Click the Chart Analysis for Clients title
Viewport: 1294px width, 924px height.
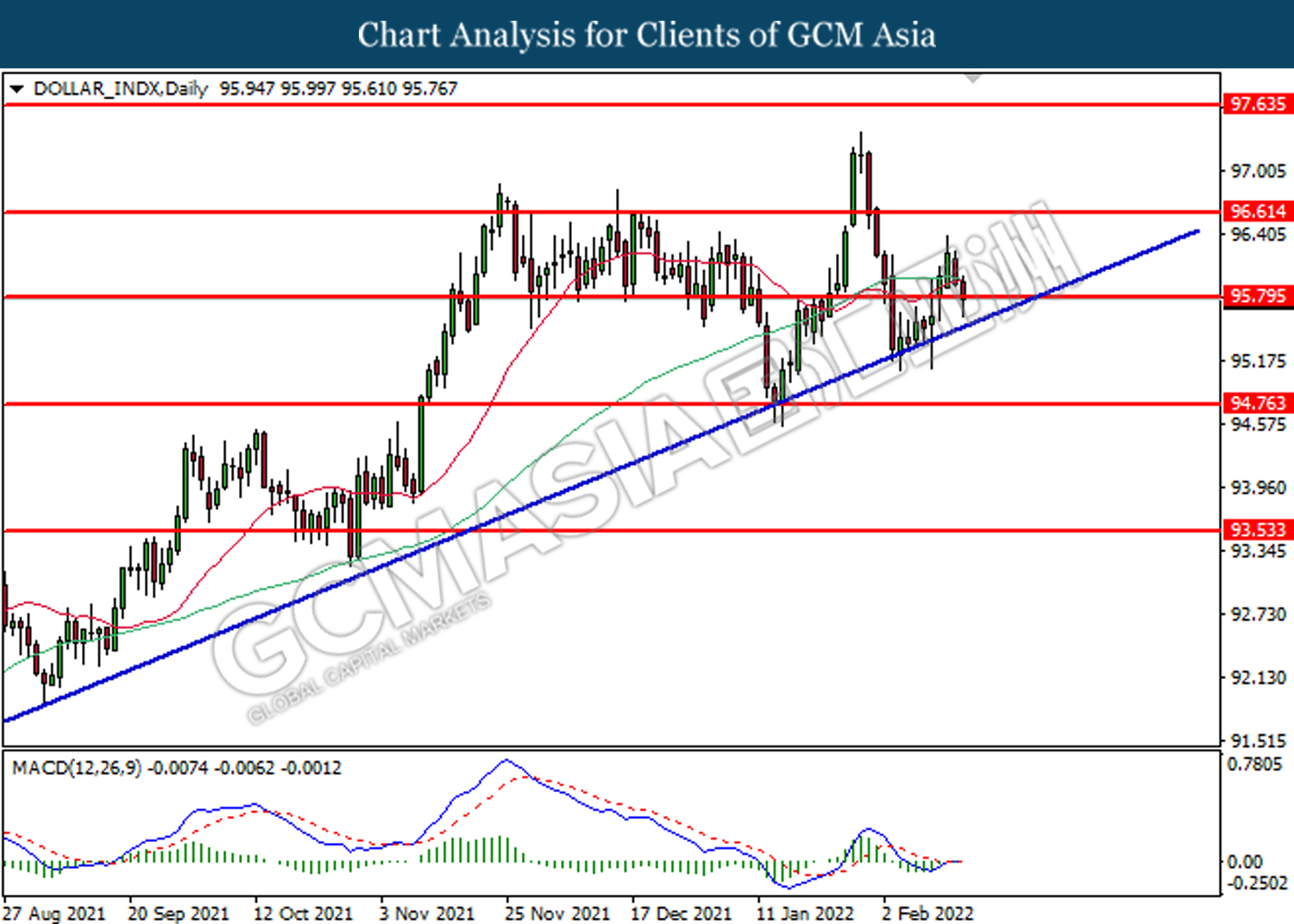(647, 35)
